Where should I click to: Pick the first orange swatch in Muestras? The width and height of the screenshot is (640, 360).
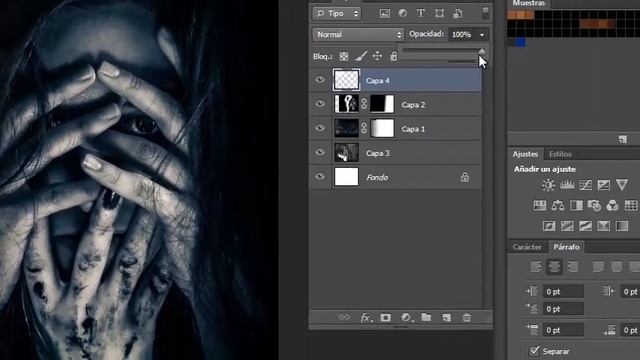point(512,15)
